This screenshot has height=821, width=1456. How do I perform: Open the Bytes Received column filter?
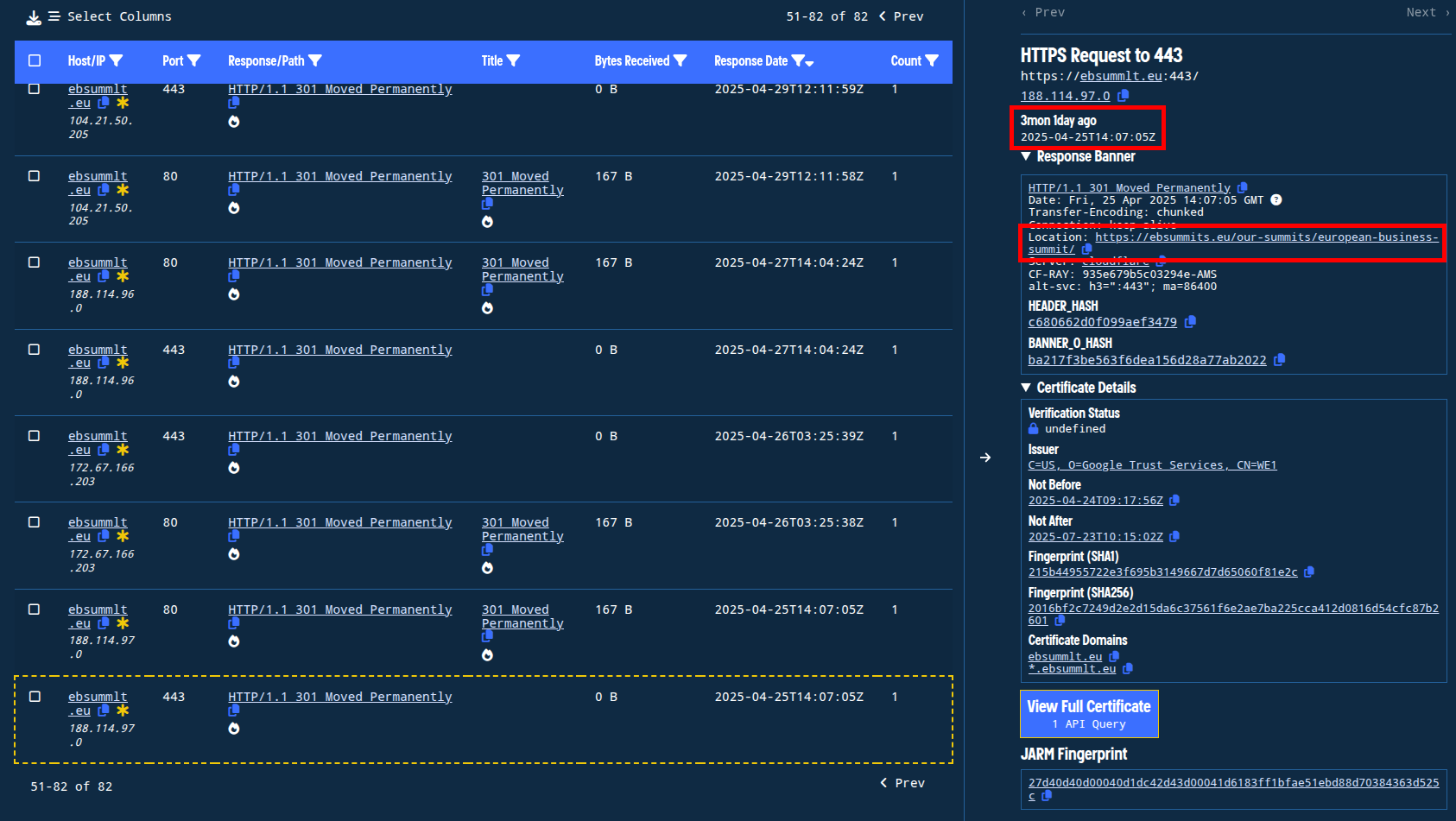[x=681, y=60]
